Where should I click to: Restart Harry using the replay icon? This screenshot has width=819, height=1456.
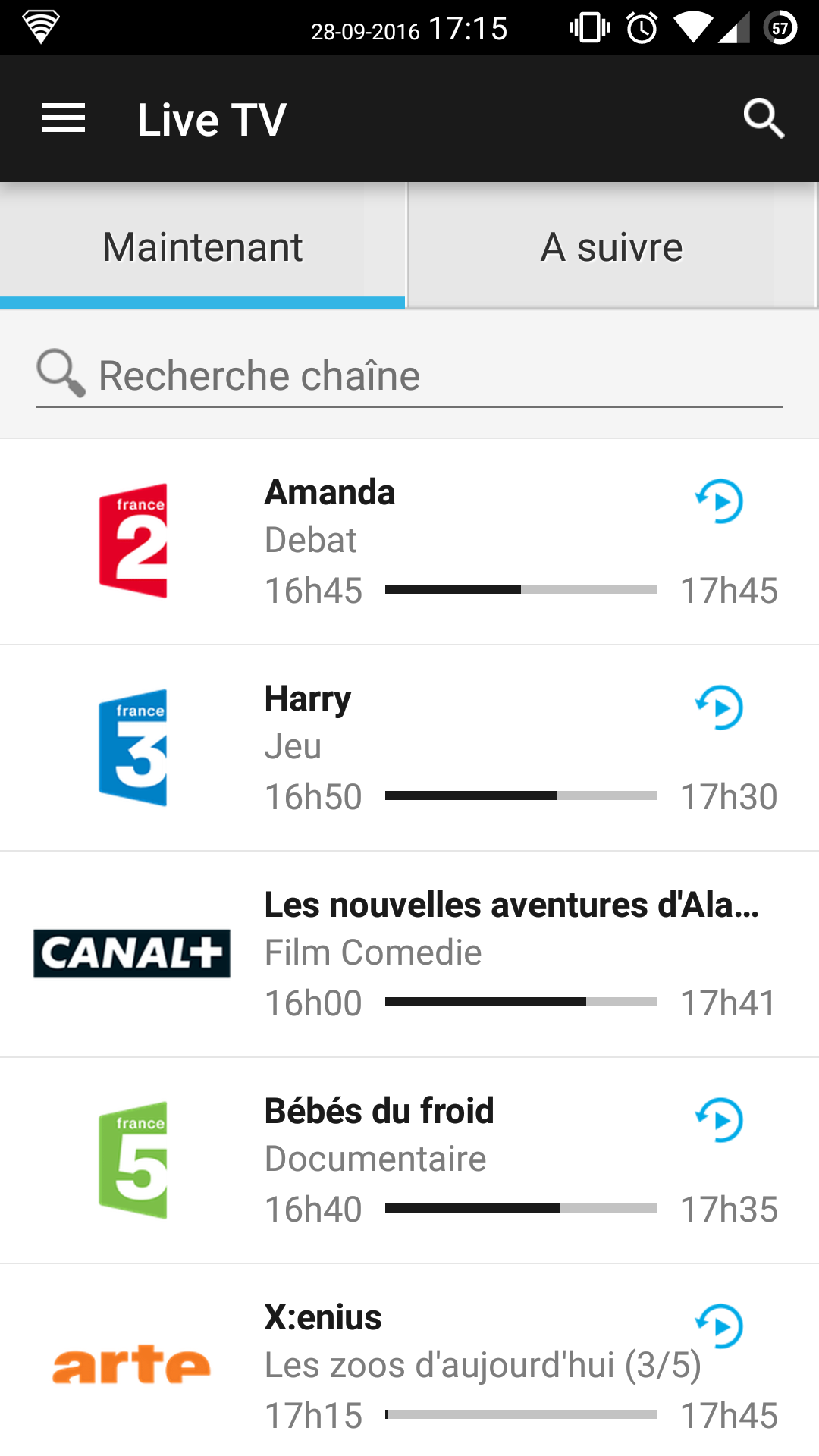tap(719, 708)
